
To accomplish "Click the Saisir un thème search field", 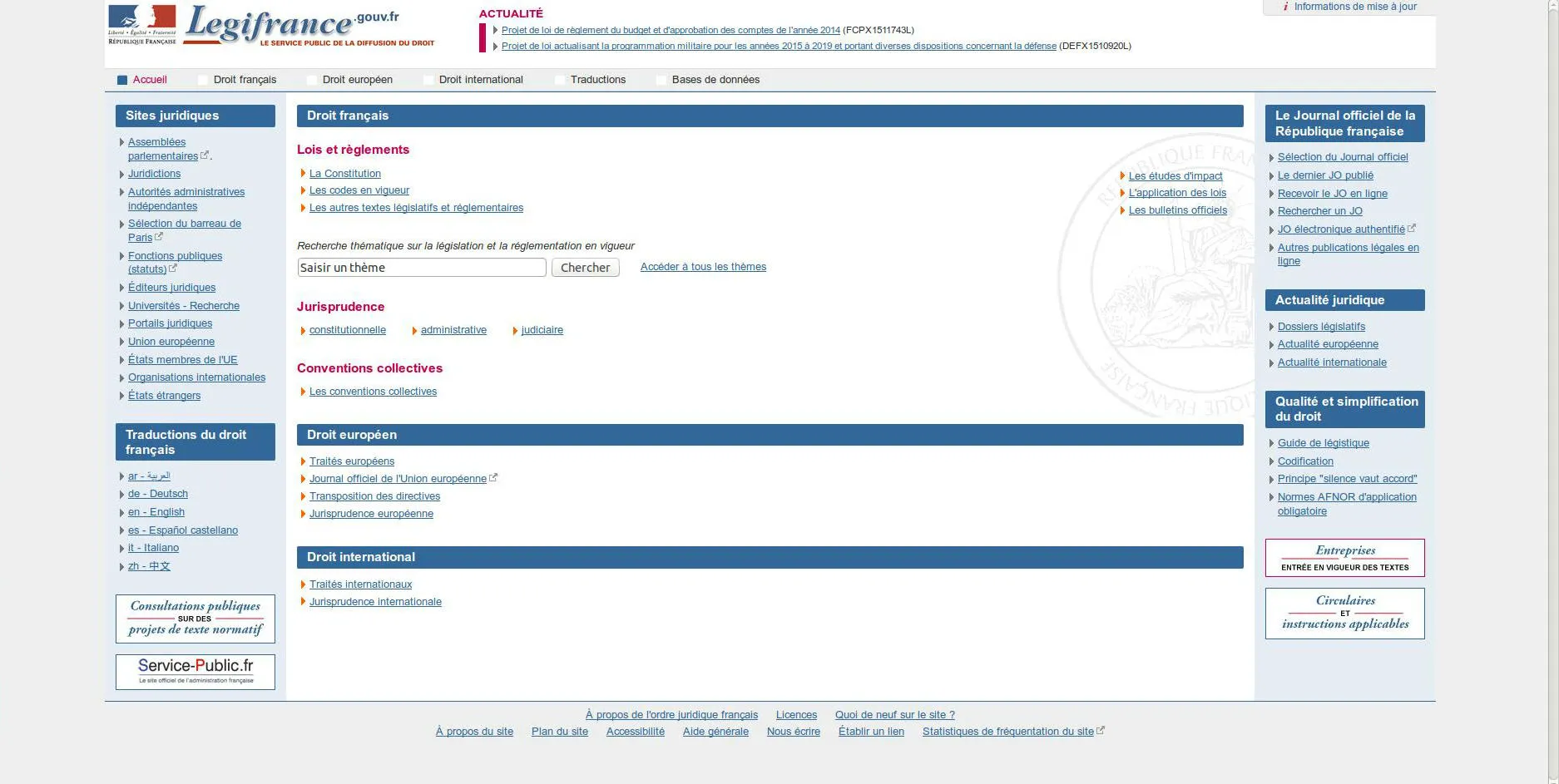I will click(x=421, y=268).
